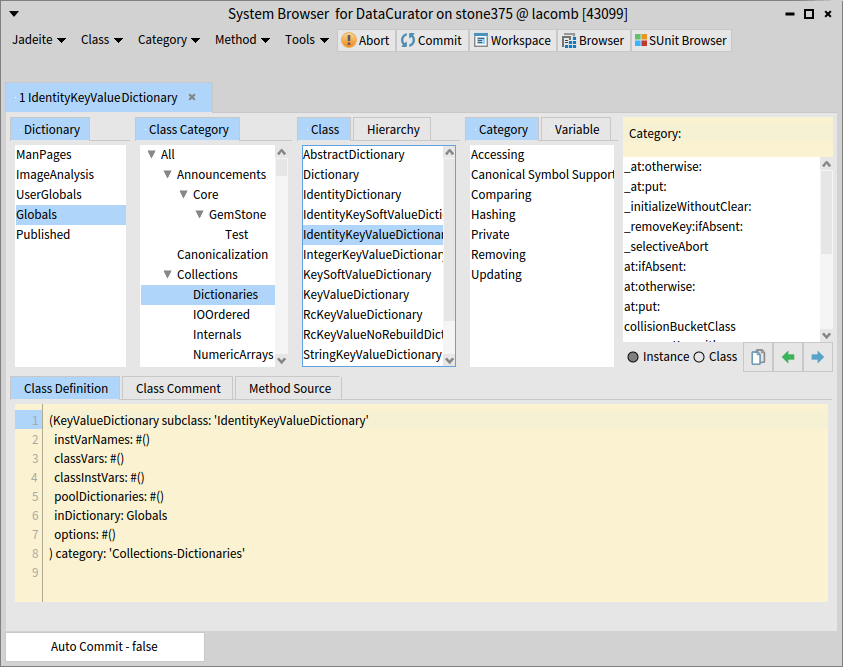
Task: Launch the SUnit Browser
Action: [x=680, y=40]
